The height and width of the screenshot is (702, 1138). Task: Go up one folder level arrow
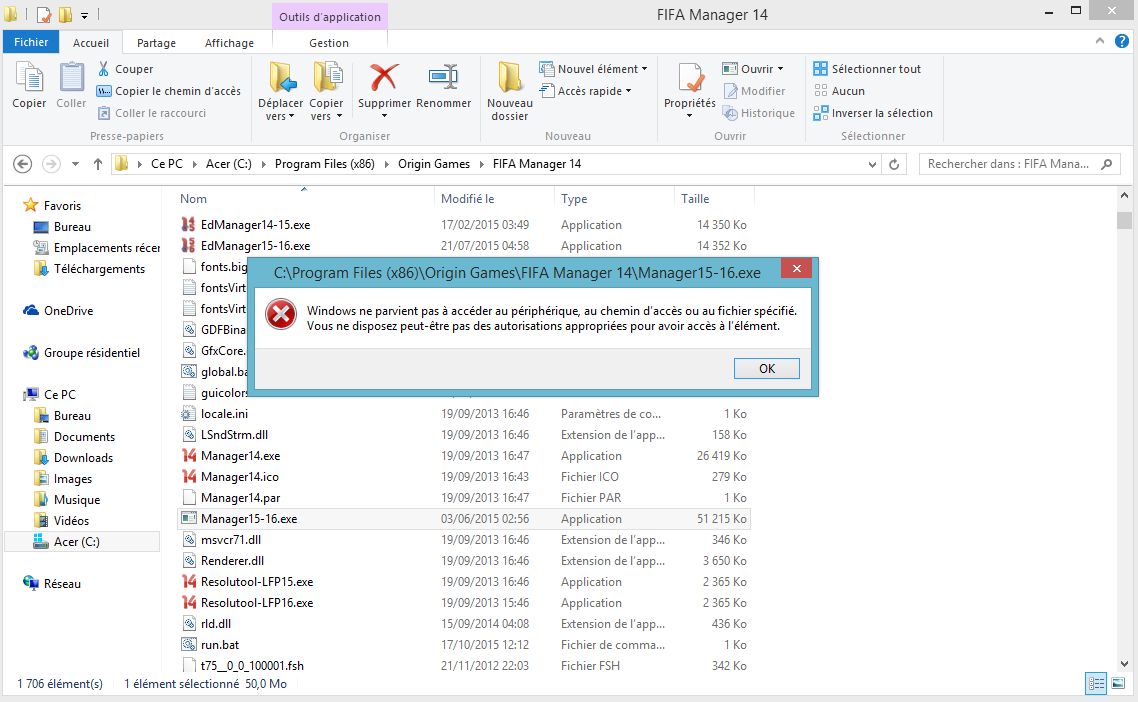tap(98, 164)
